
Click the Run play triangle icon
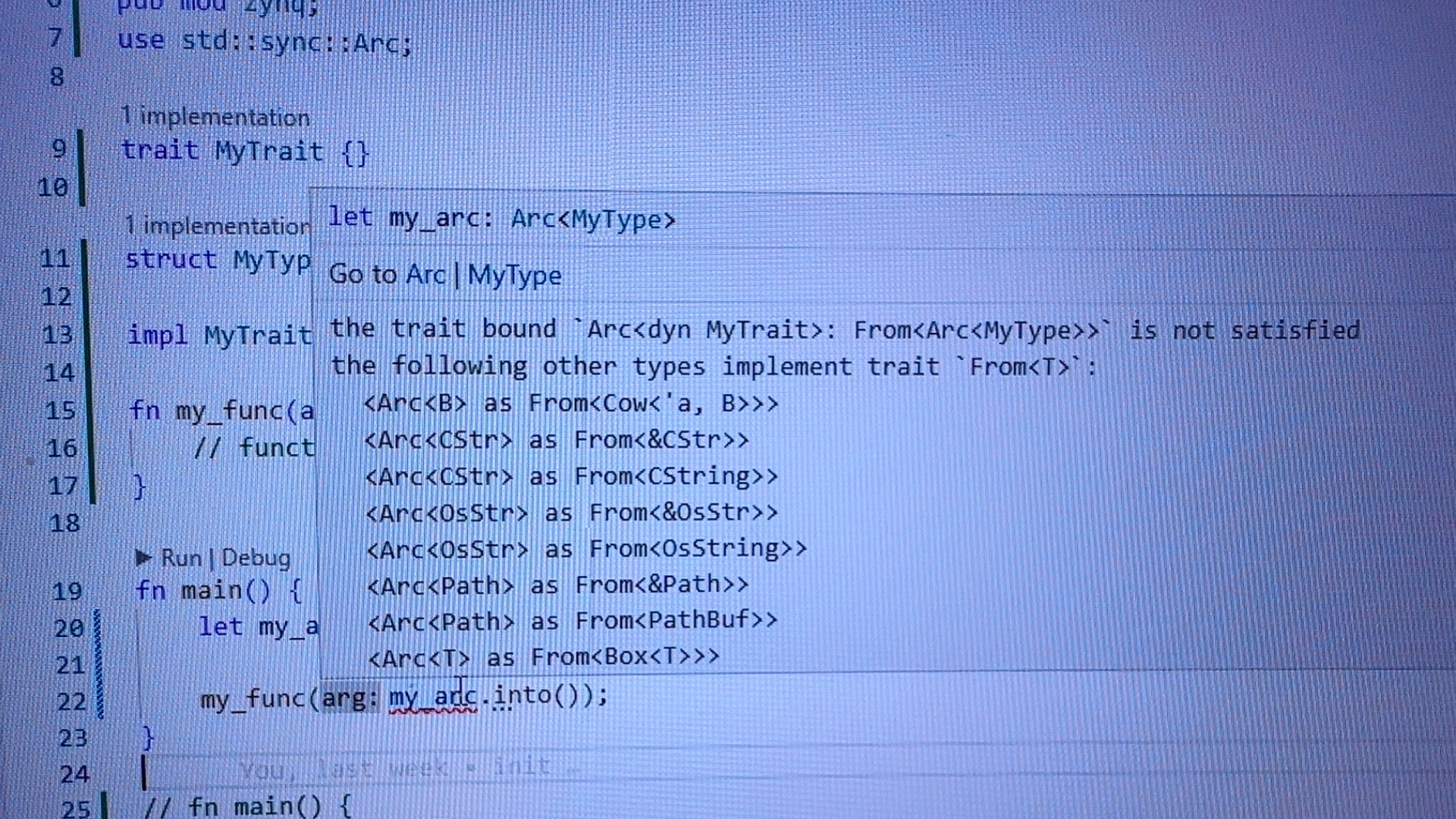143,558
